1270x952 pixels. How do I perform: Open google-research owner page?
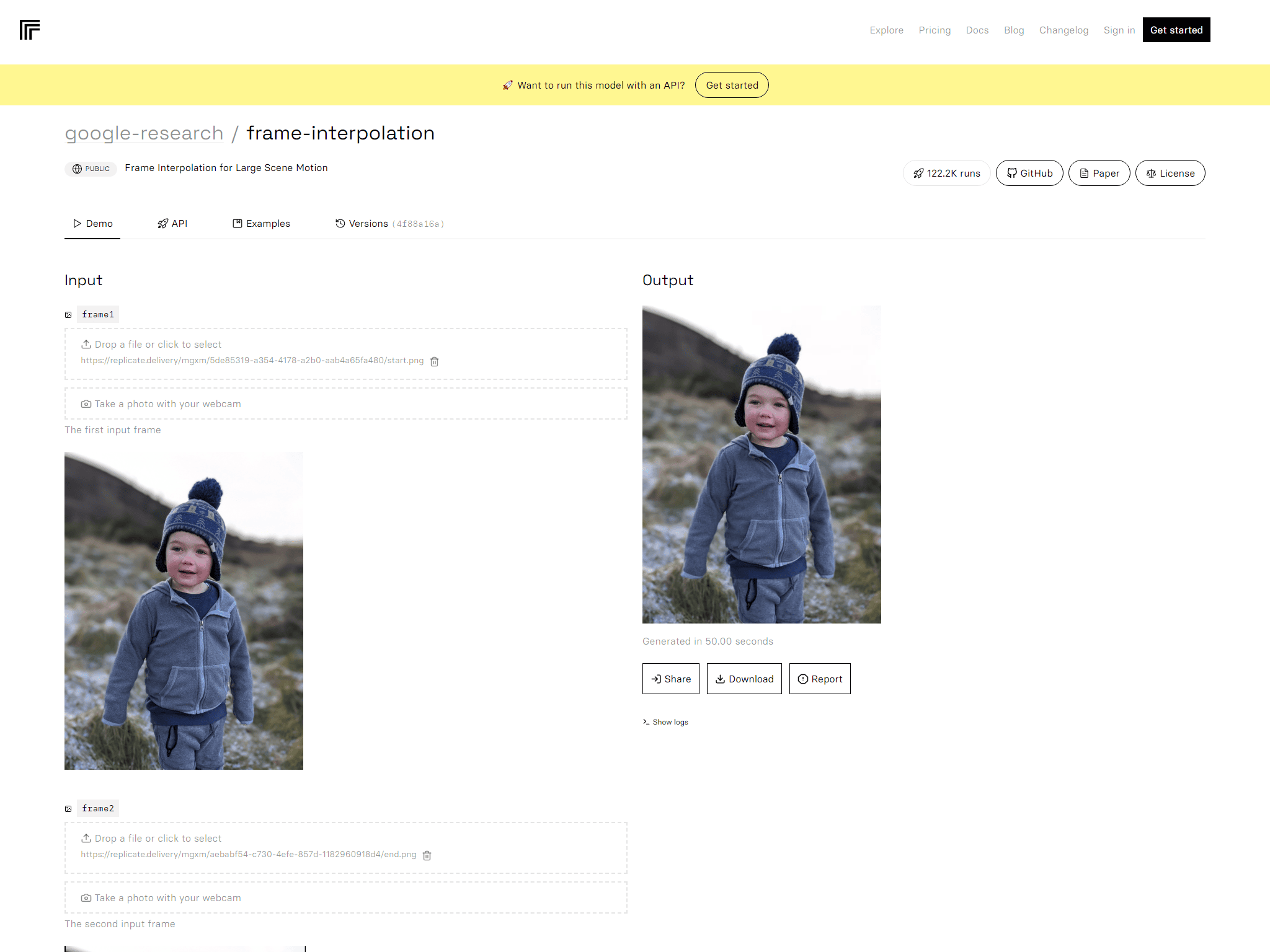coord(144,133)
